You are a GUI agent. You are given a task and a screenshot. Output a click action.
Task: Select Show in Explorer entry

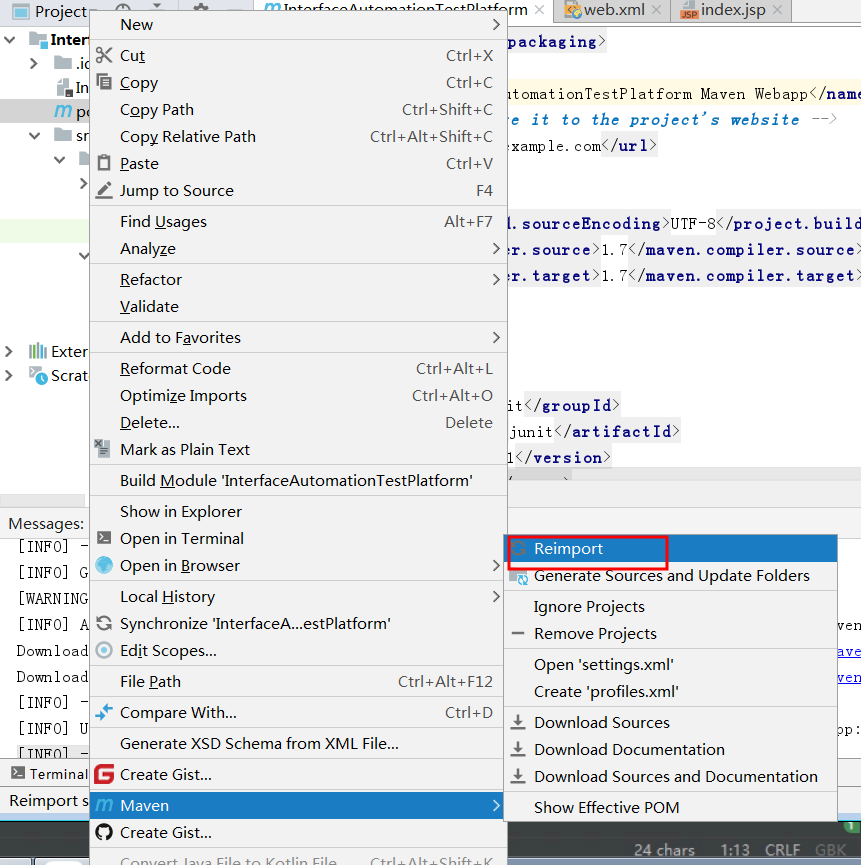coord(298,511)
